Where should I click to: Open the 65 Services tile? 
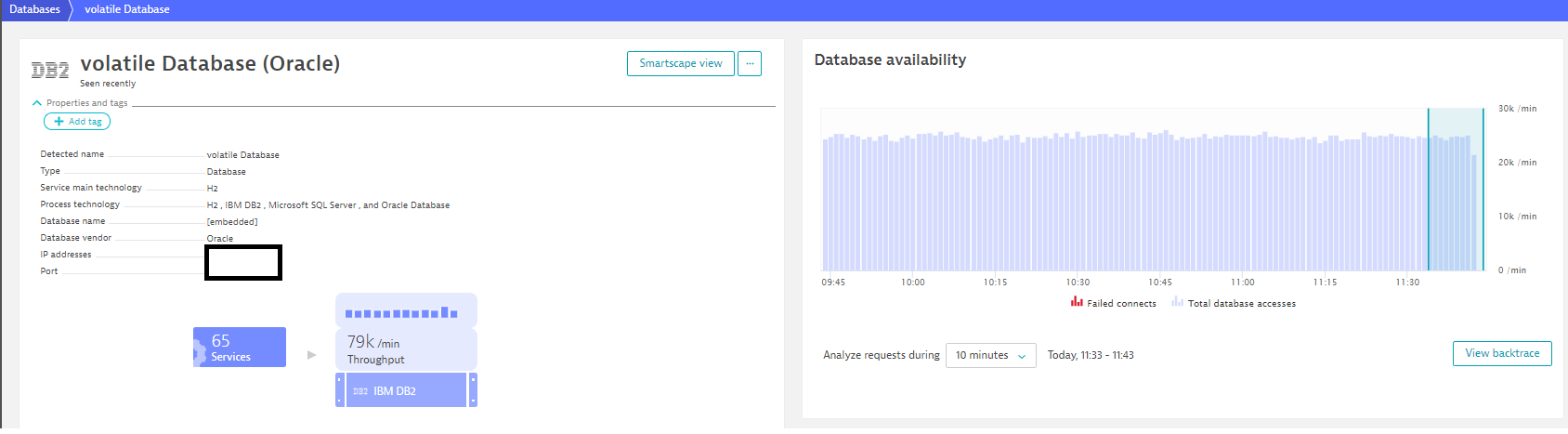(240, 348)
